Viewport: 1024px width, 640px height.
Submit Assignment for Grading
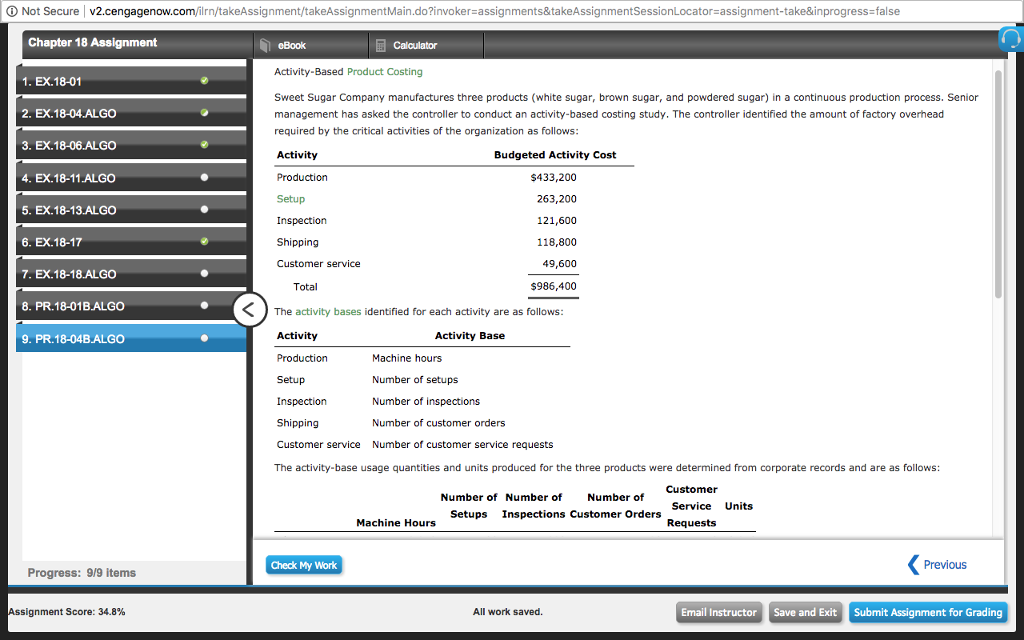click(x=928, y=612)
